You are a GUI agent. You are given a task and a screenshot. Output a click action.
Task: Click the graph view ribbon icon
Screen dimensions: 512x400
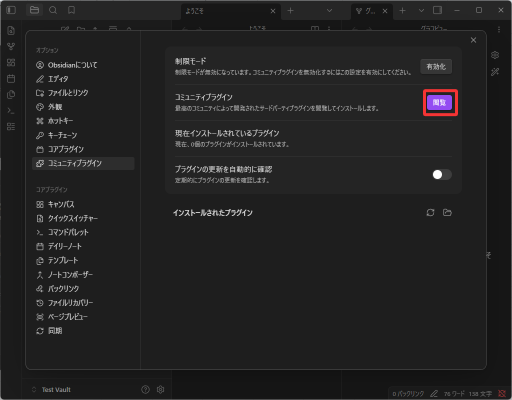point(11,47)
